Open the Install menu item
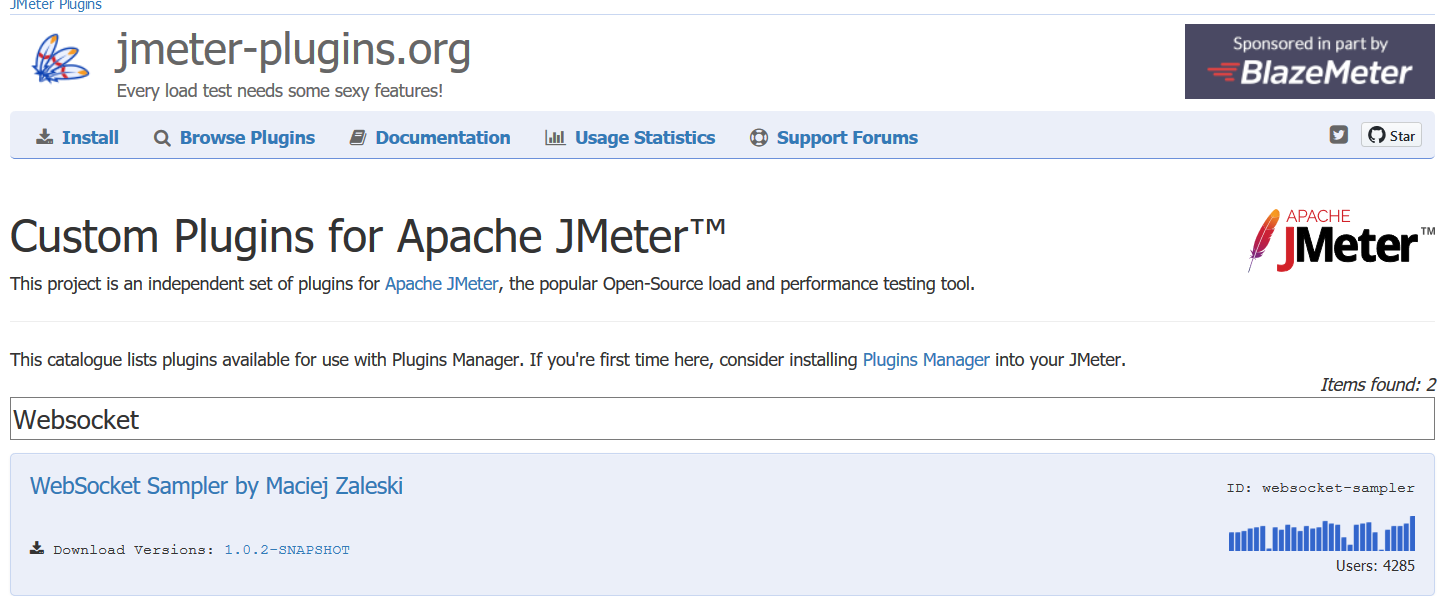 90,138
